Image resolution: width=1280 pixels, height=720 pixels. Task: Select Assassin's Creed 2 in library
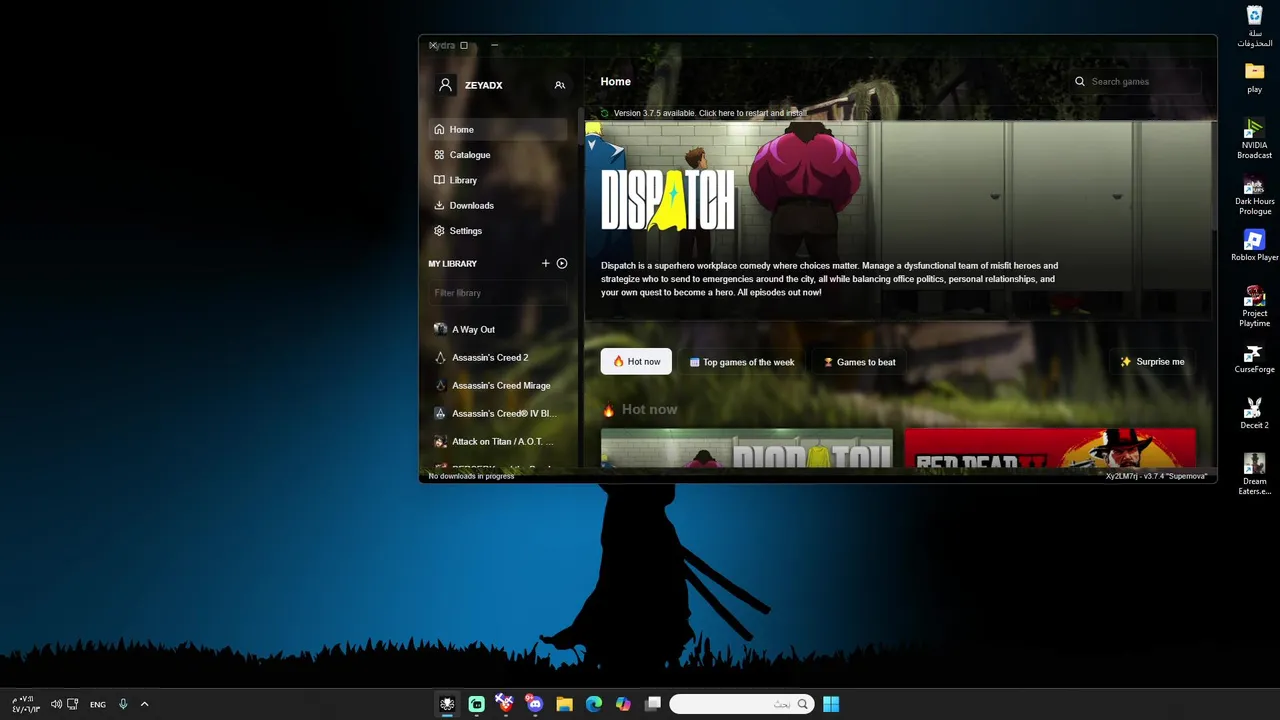point(498,357)
